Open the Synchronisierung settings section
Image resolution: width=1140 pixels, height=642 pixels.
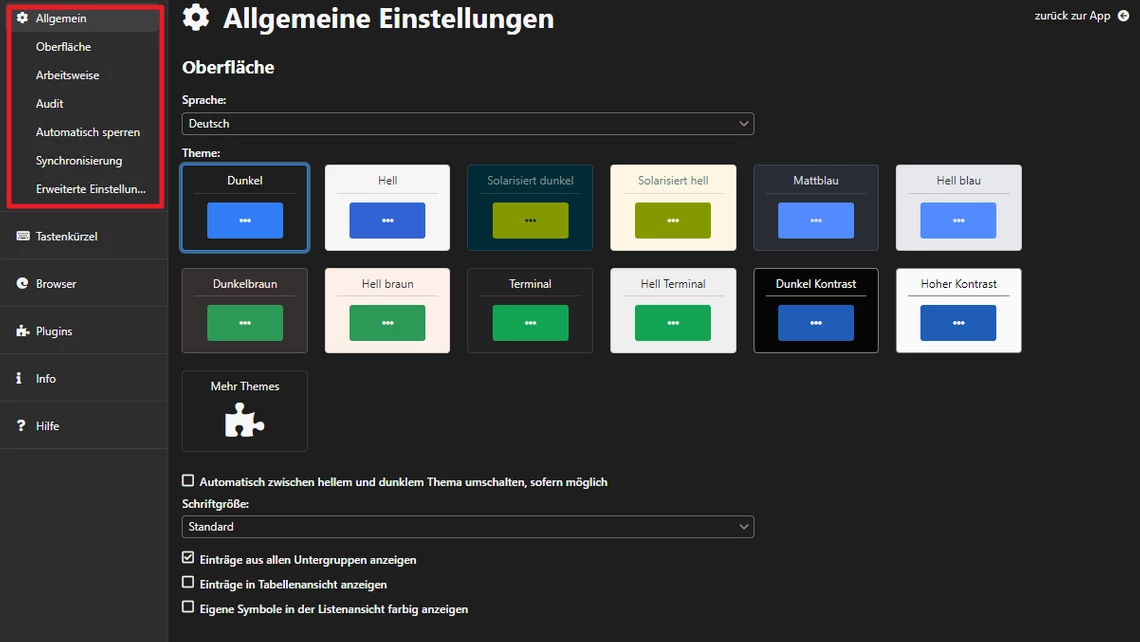tap(79, 161)
